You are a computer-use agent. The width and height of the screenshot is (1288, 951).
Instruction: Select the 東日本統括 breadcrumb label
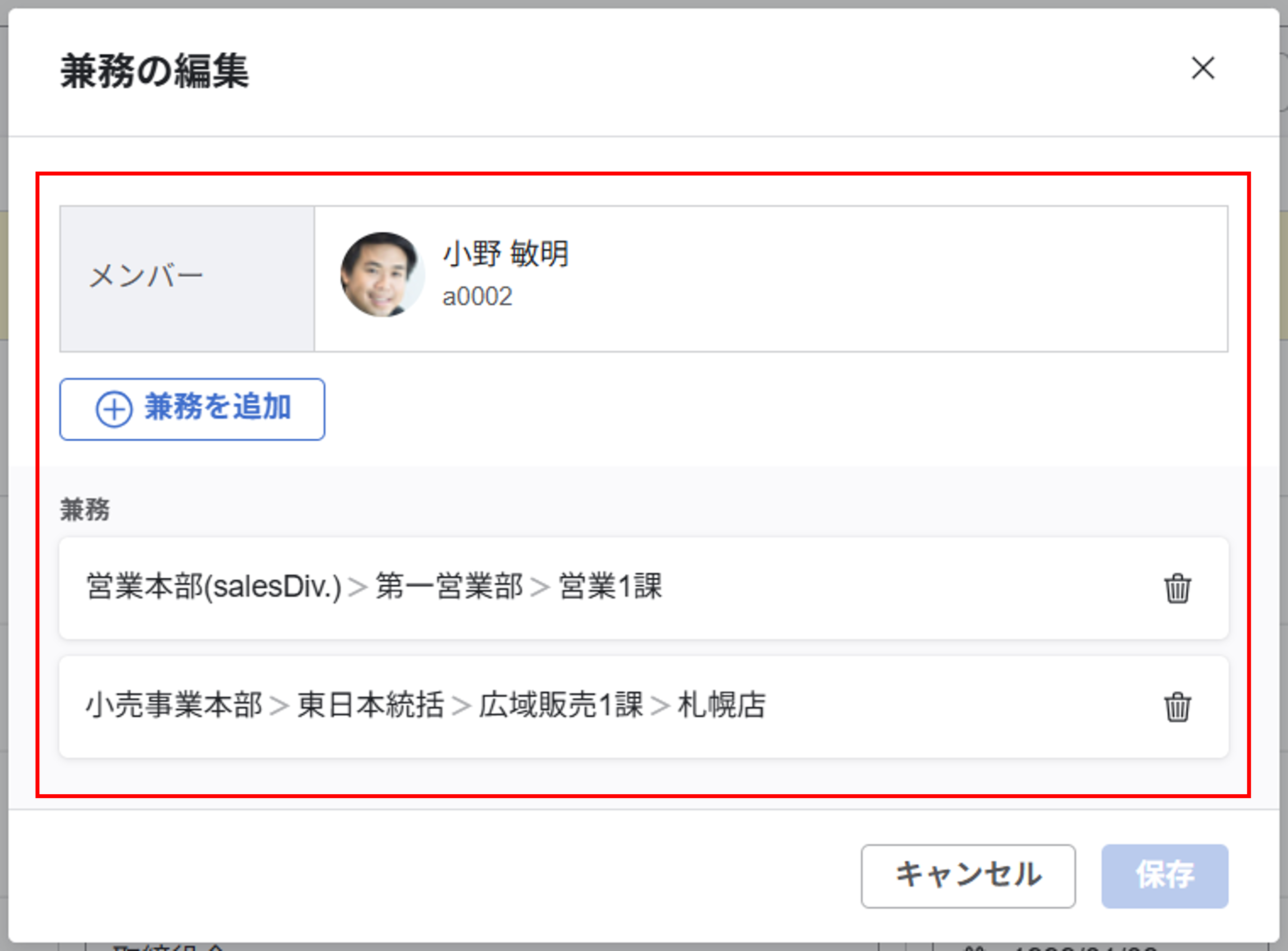[x=371, y=707]
